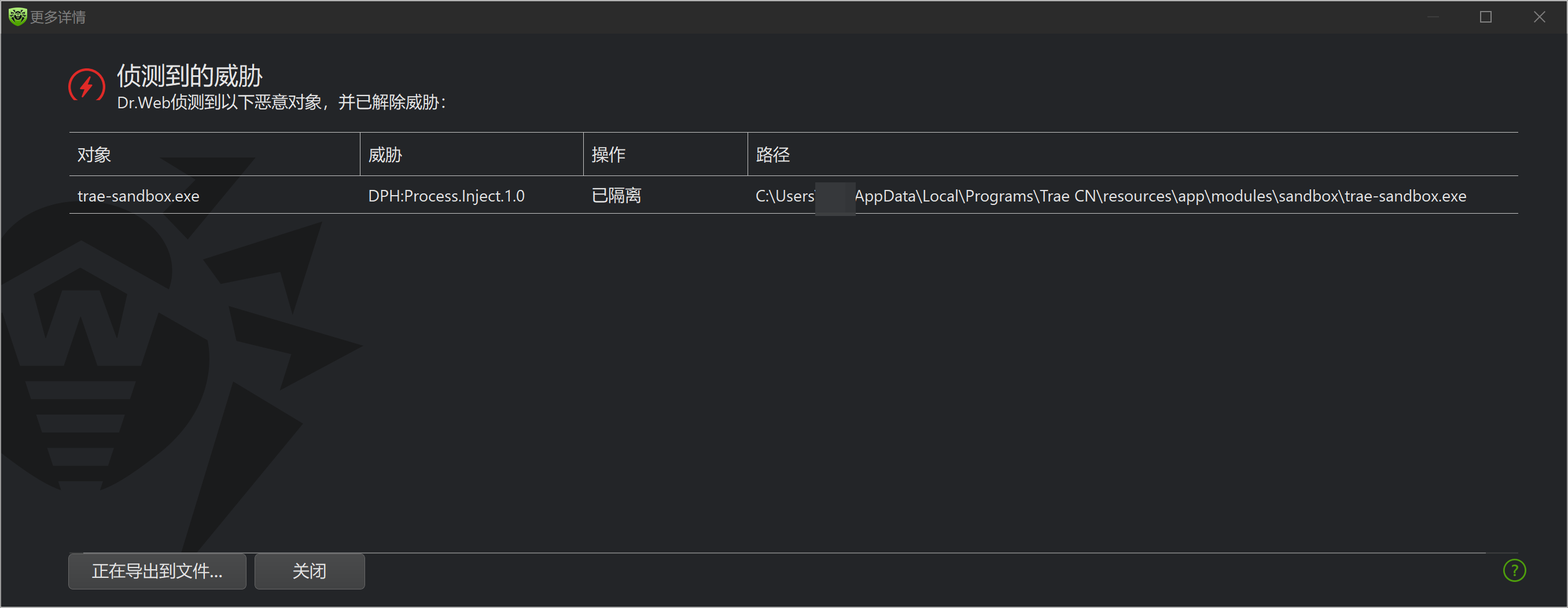Click the 已隔离 action cell
Image resolution: width=1568 pixels, height=608 pixels.
point(616,196)
